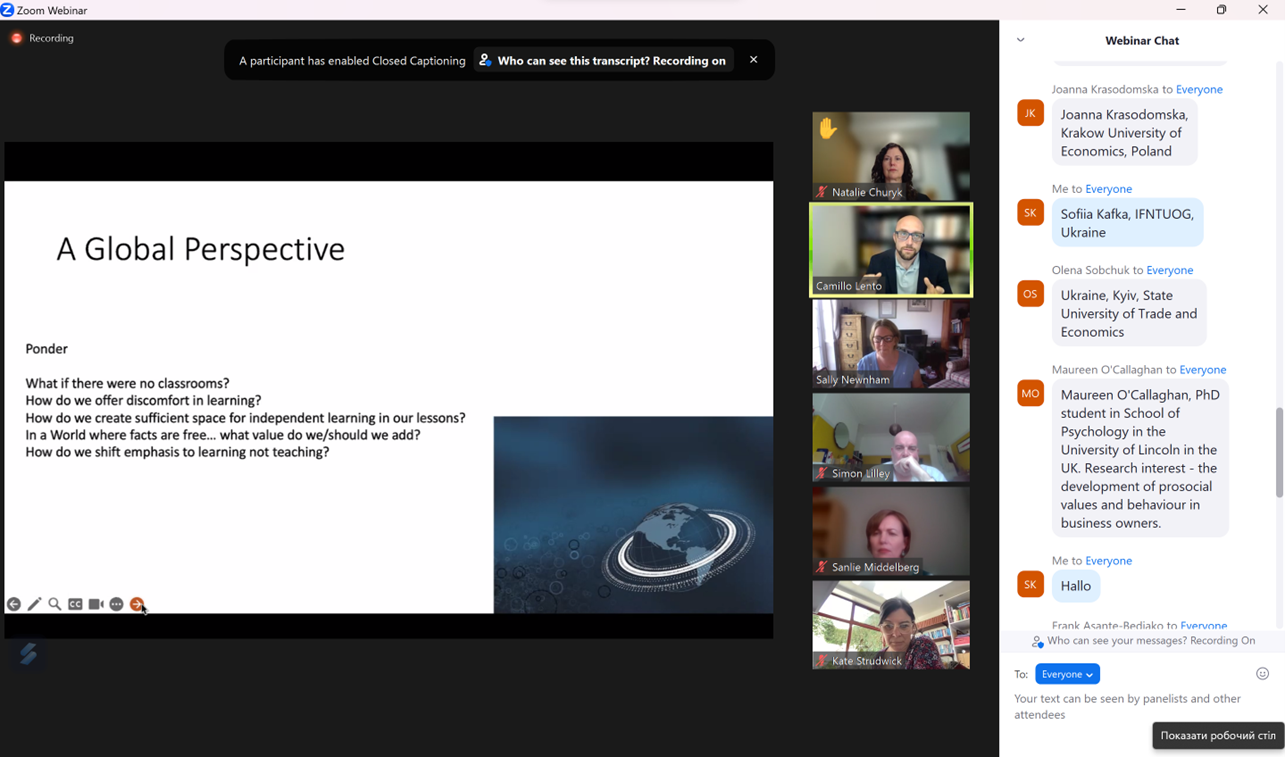Click Everyone link after Maureen O'Callaghan
The image size is (1285, 757).
click(x=1202, y=370)
